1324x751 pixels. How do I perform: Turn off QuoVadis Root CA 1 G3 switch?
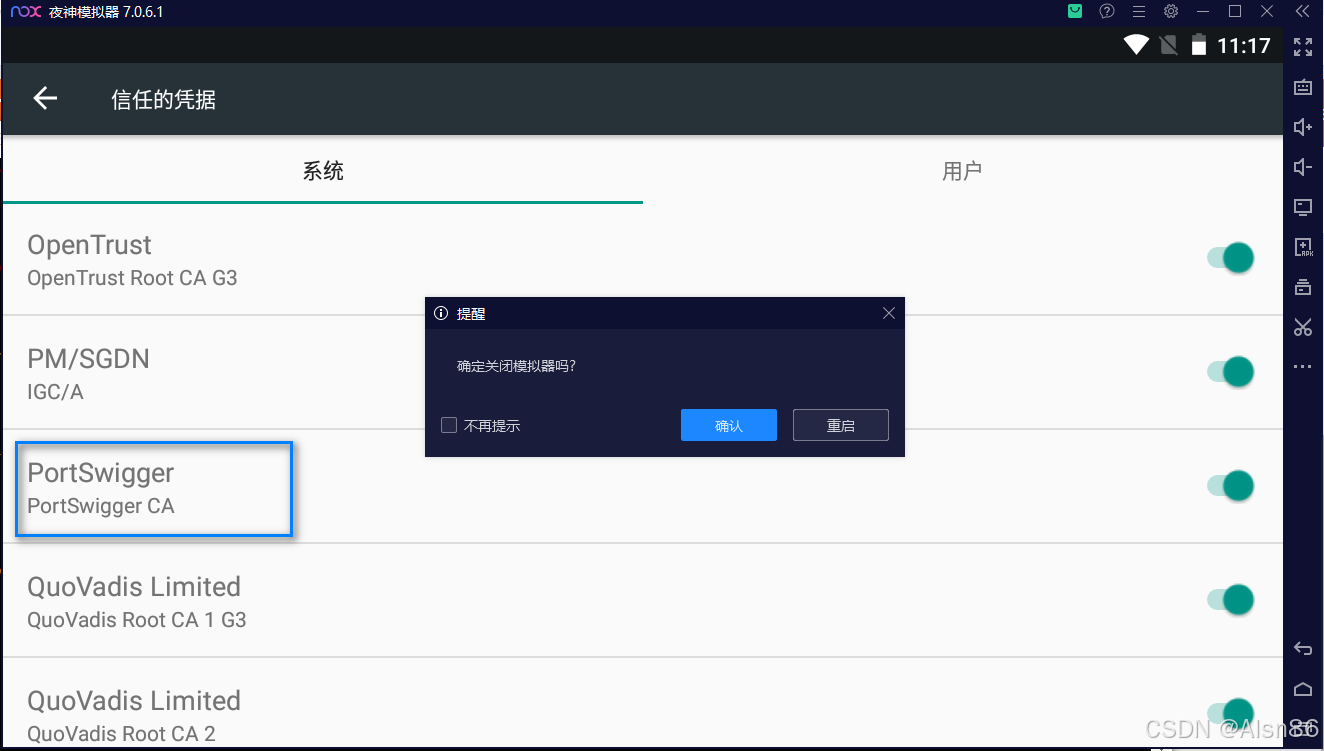[x=1231, y=600]
